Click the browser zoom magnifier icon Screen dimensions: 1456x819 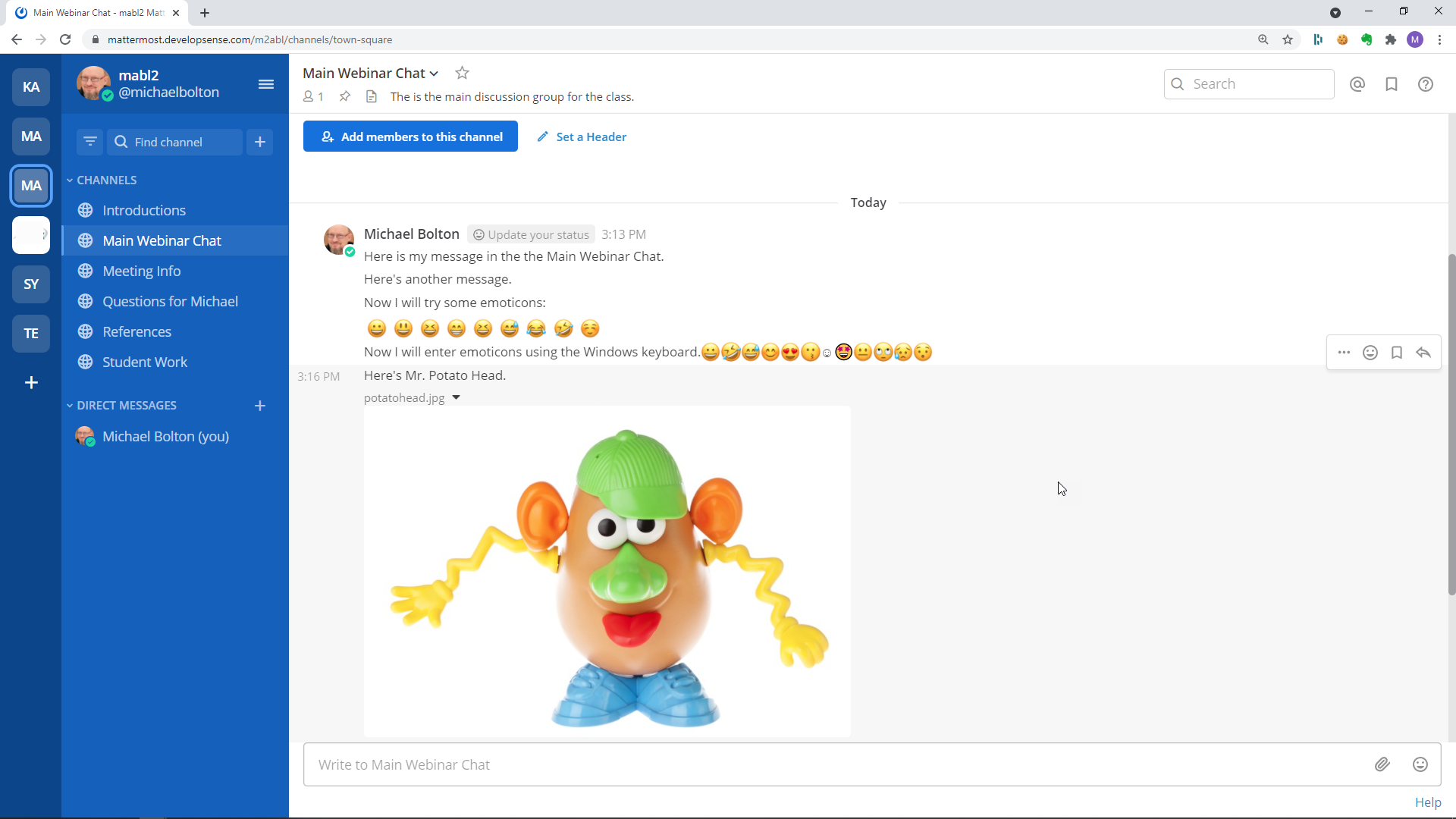(x=1263, y=39)
